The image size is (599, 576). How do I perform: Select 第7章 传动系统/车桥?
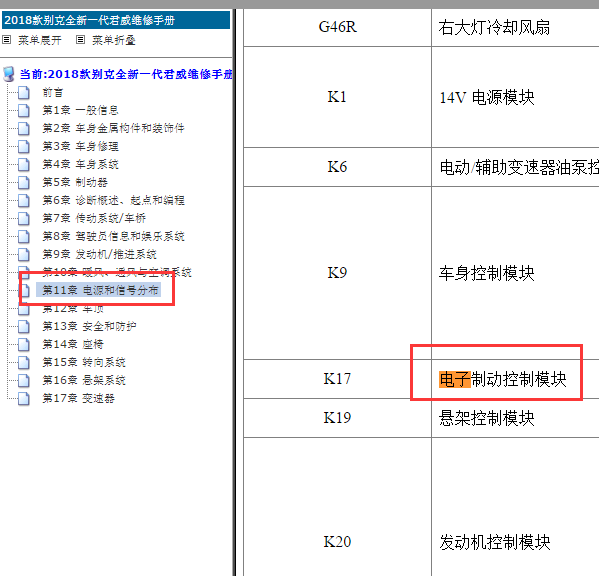94,218
